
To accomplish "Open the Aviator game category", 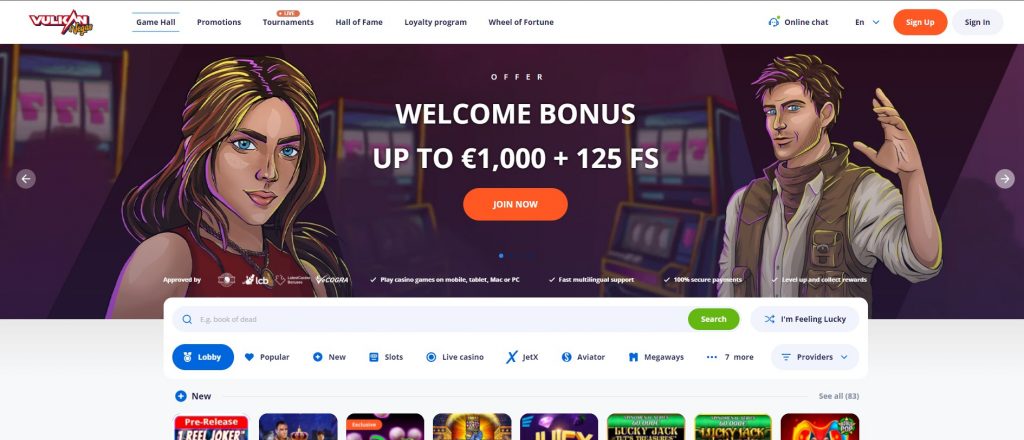I will coord(583,357).
